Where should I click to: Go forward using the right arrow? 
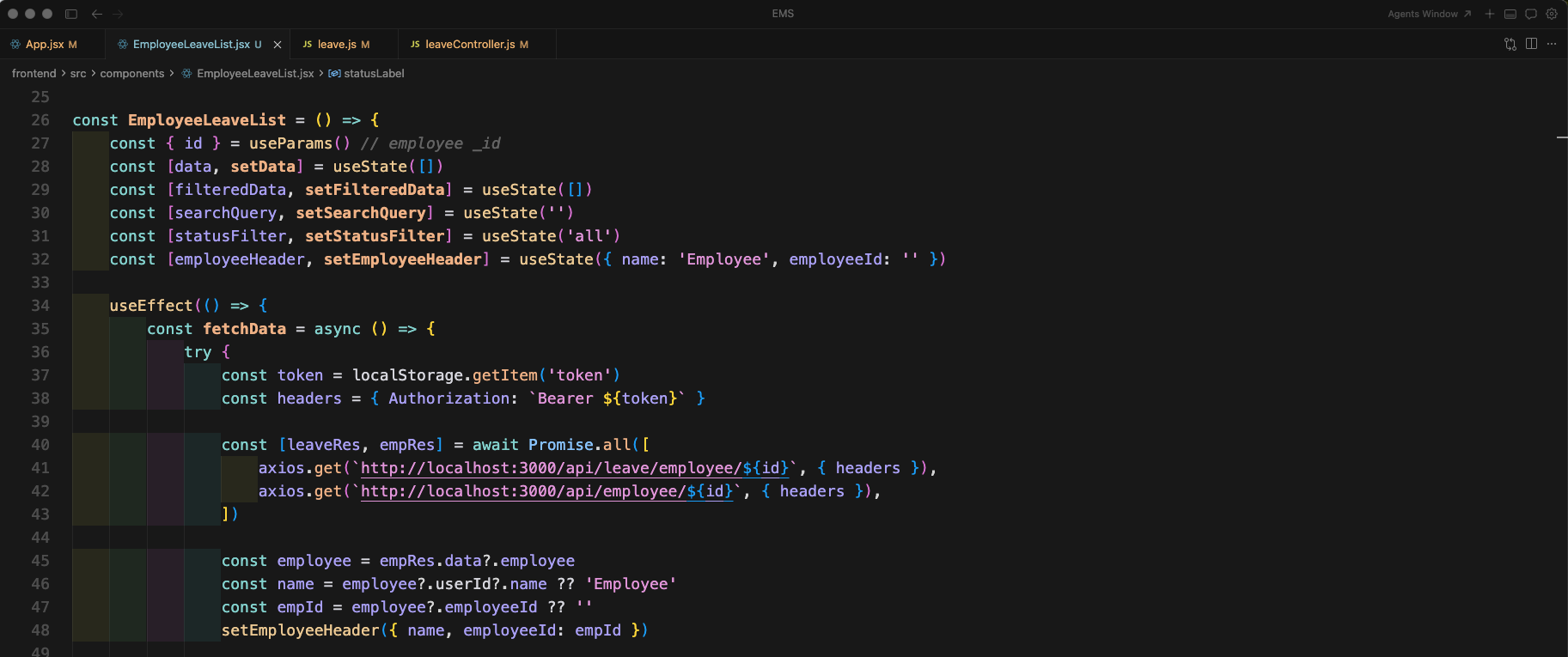(x=118, y=14)
